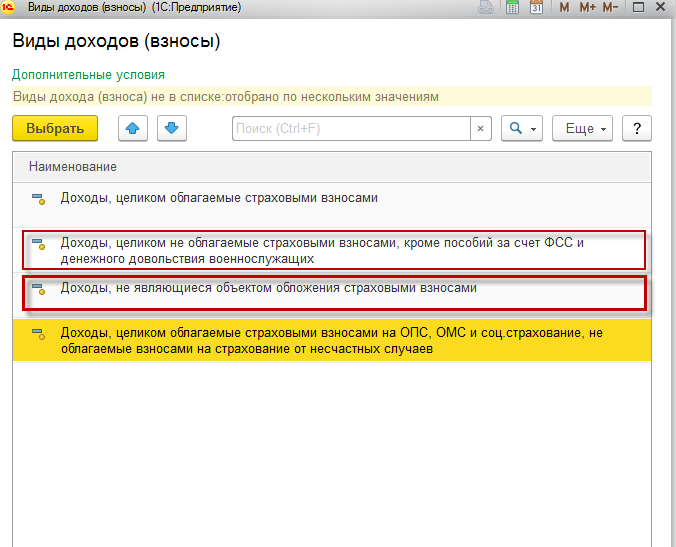The image size is (676, 547).
Task: Open help with the question mark button
Action: tap(637, 128)
